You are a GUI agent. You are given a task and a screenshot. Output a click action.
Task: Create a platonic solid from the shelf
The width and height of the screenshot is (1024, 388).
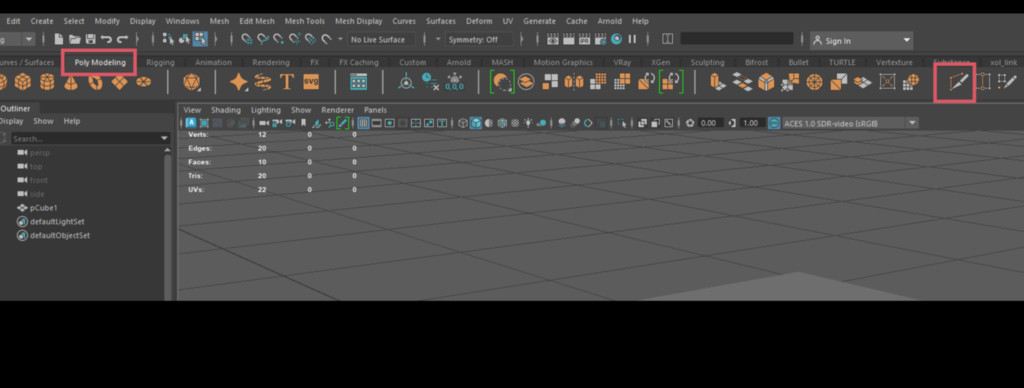[191, 82]
